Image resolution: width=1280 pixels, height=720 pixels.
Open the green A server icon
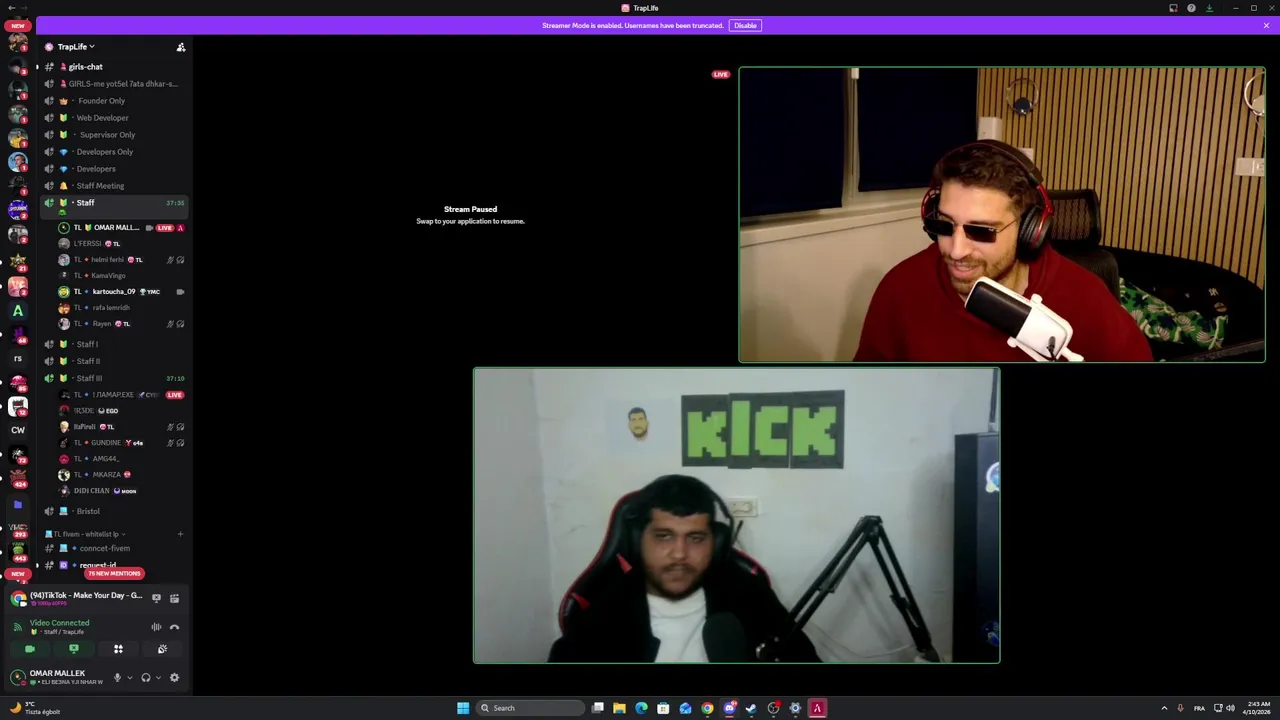pyautogui.click(x=18, y=310)
